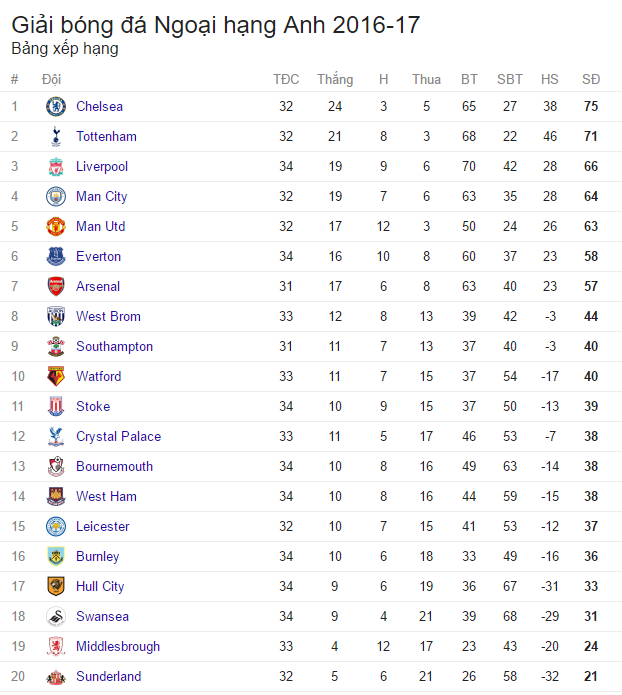The height and width of the screenshot is (695, 622).
Task: Open the Bournemouth team link
Action: [x=114, y=467]
